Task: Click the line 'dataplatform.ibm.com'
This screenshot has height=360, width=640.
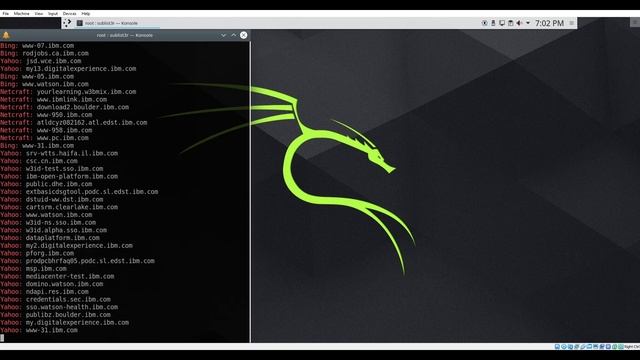Action: (x=50, y=238)
